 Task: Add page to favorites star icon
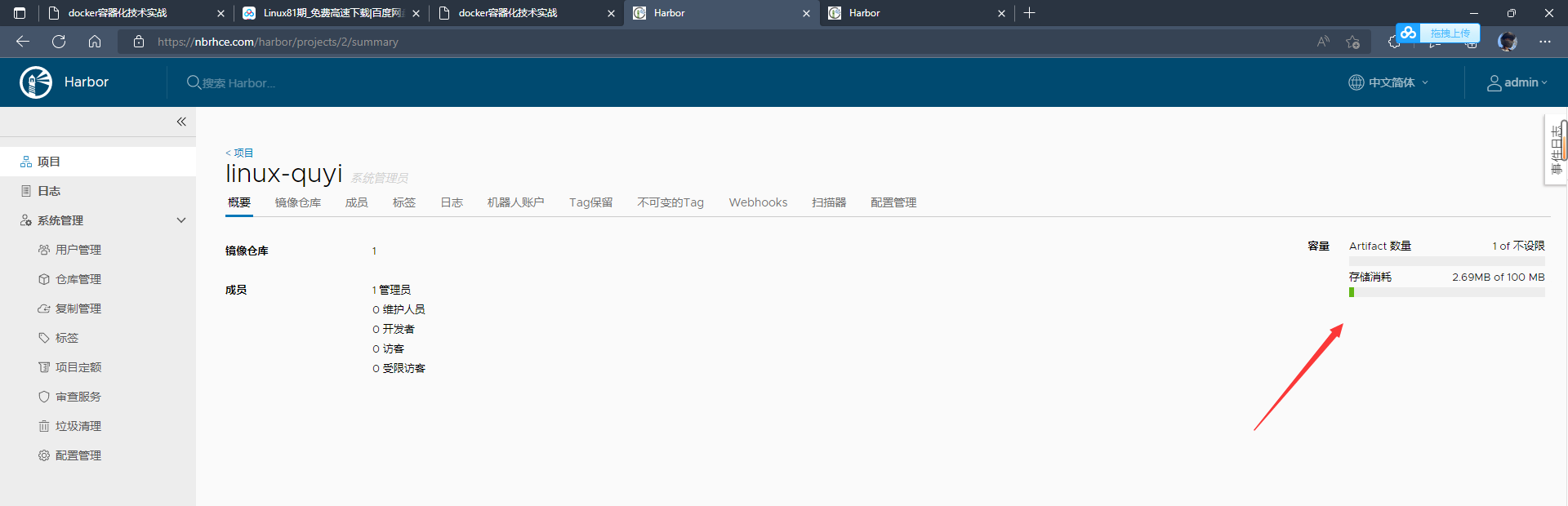tap(1353, 42)
